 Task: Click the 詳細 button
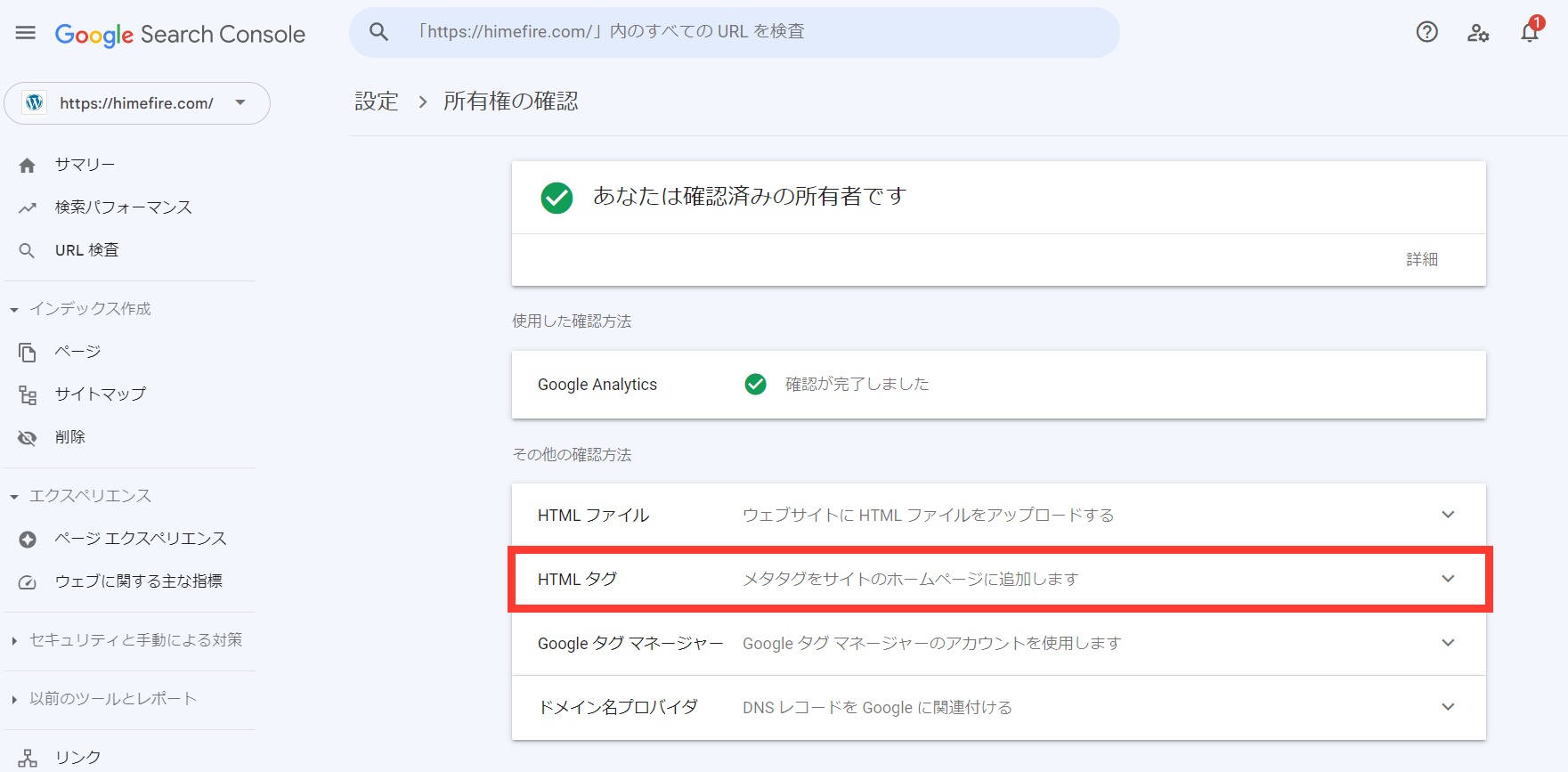point(1422,259)
